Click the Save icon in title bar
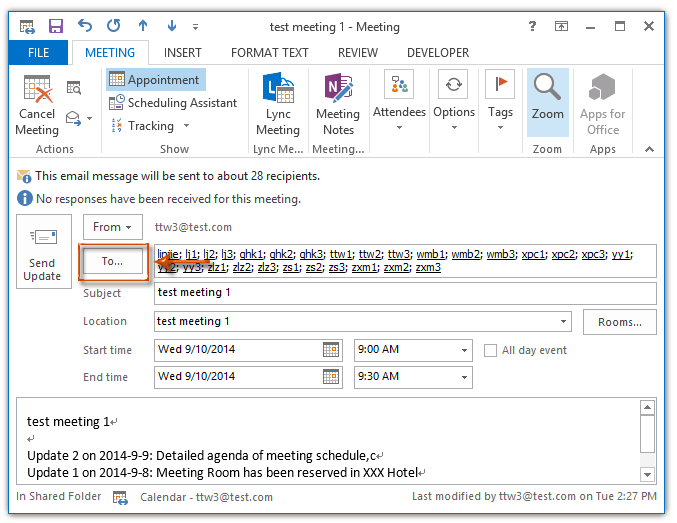 (56, 25)
